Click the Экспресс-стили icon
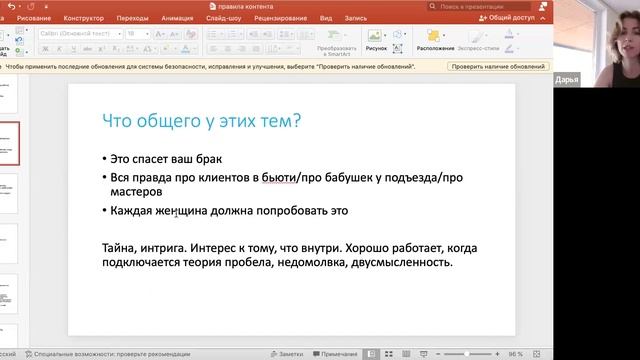640x360 pixels. pyautogui.click(x=476, y=37)
